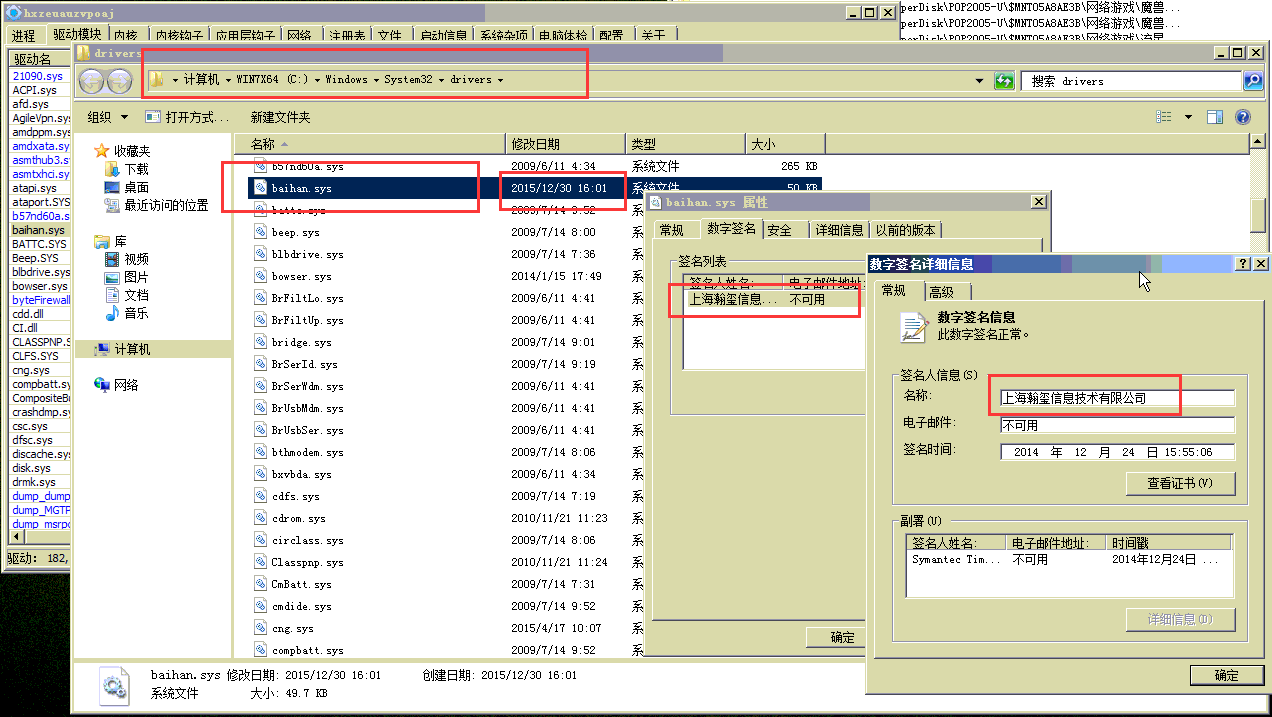Expand the dropdown arrow after WIN7X64 (C:)
Viewport: 1272px width, 717px height.
pyautogui.click(x=318, y=80)
